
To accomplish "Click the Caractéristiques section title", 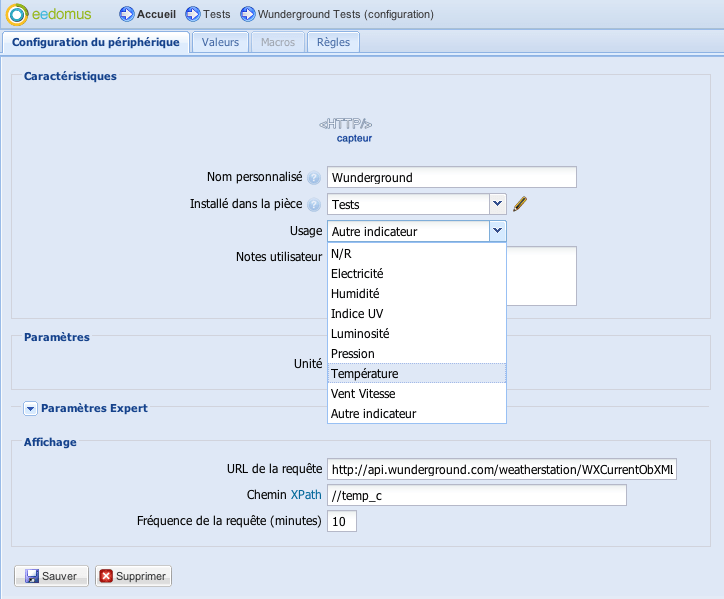I will (x=70, y=76).
